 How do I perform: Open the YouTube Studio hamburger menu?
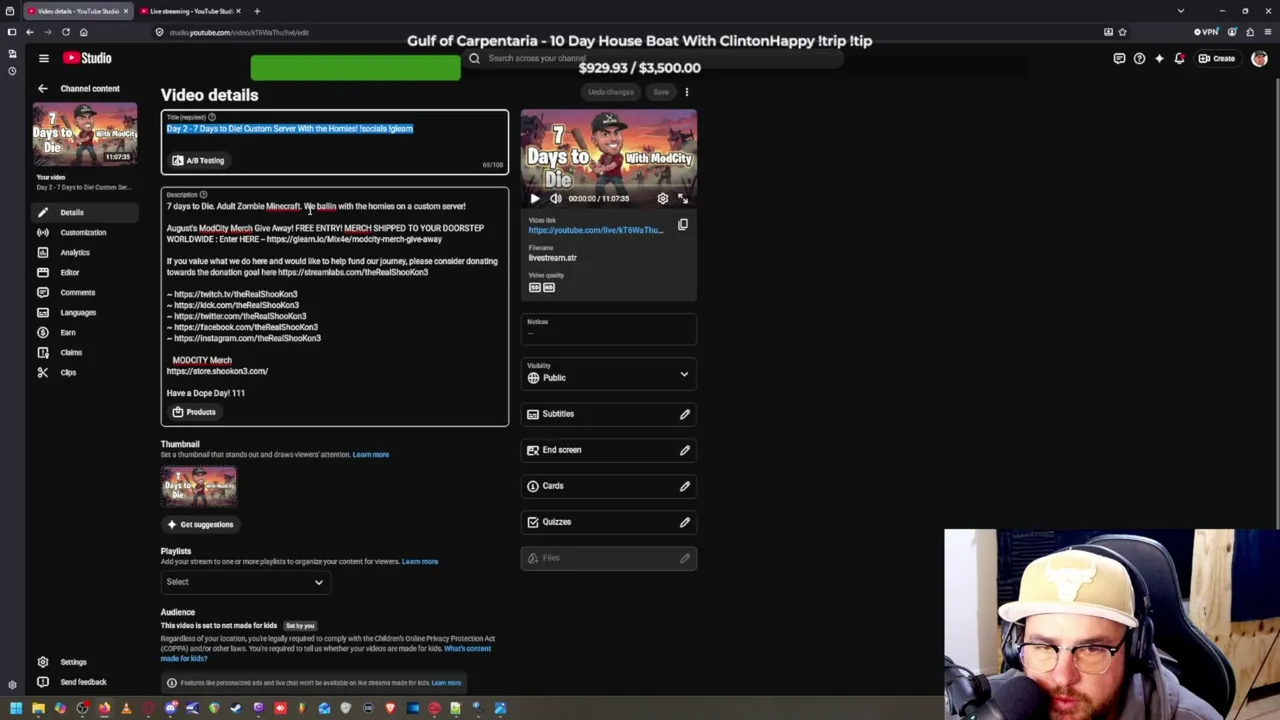click(43, 58)
